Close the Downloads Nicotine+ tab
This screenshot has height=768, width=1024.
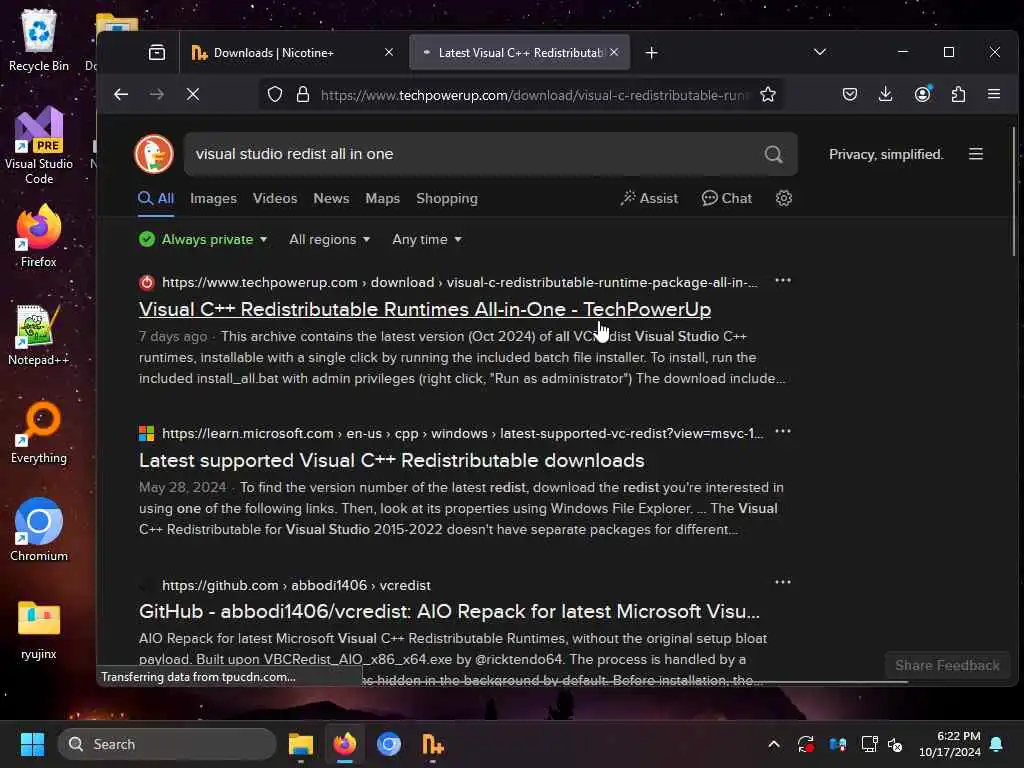coord(389,52)
